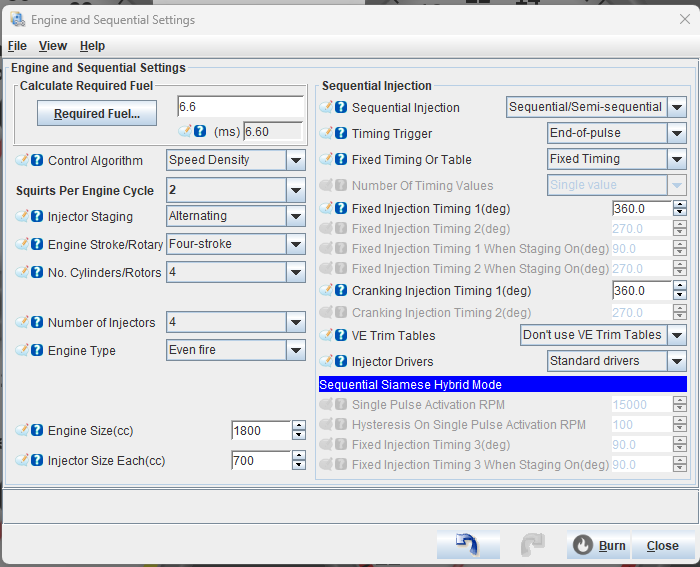Click the edit pencil icon beside Engine Size(cc)
700x567 pixels.
tap(23, 430)
